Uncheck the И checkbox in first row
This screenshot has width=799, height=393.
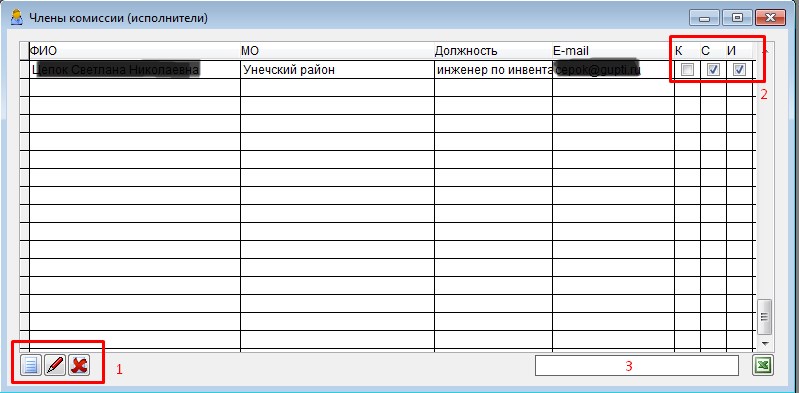tap(739, 70)
